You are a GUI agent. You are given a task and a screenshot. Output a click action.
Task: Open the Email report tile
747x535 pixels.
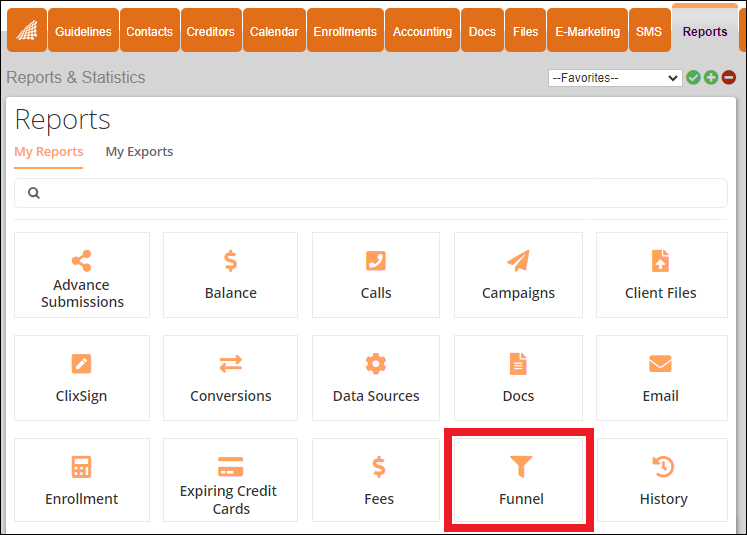pos(662,378)
